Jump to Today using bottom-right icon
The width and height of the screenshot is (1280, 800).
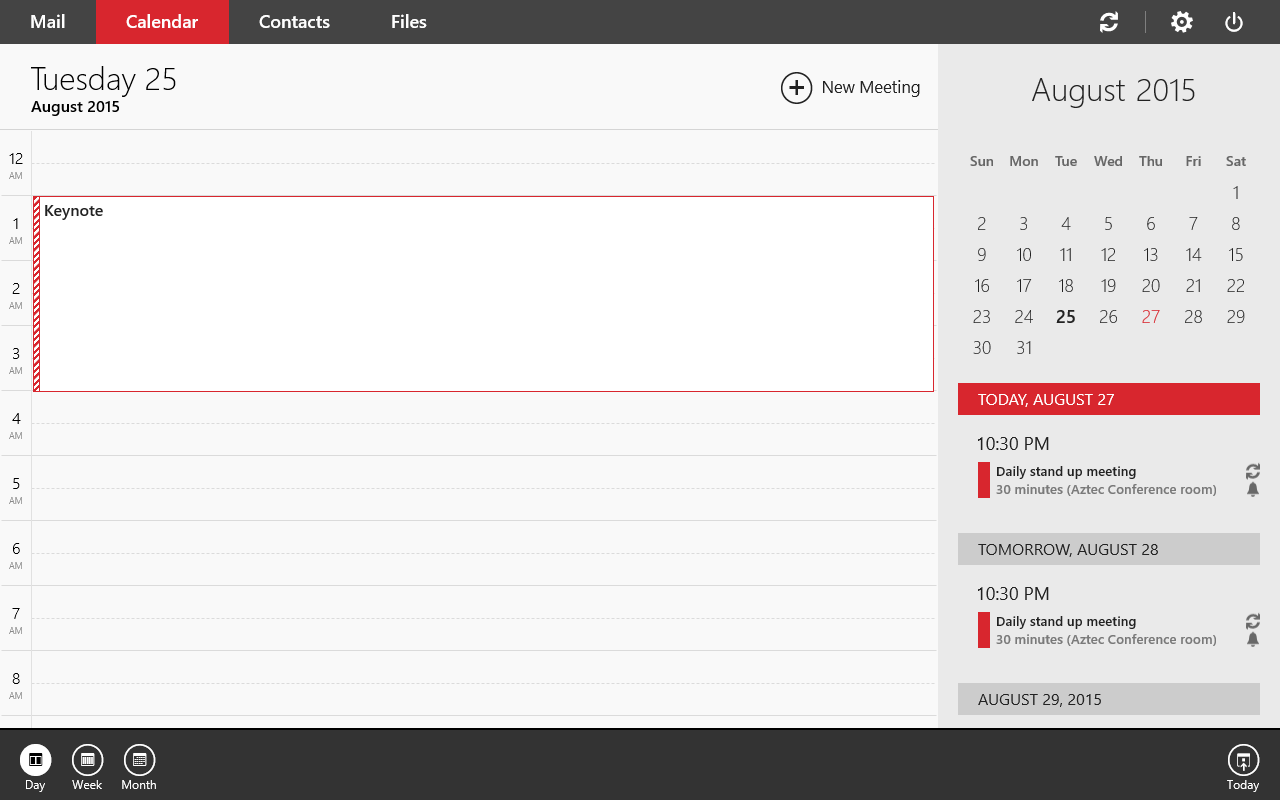click(x=1242, y=761)
